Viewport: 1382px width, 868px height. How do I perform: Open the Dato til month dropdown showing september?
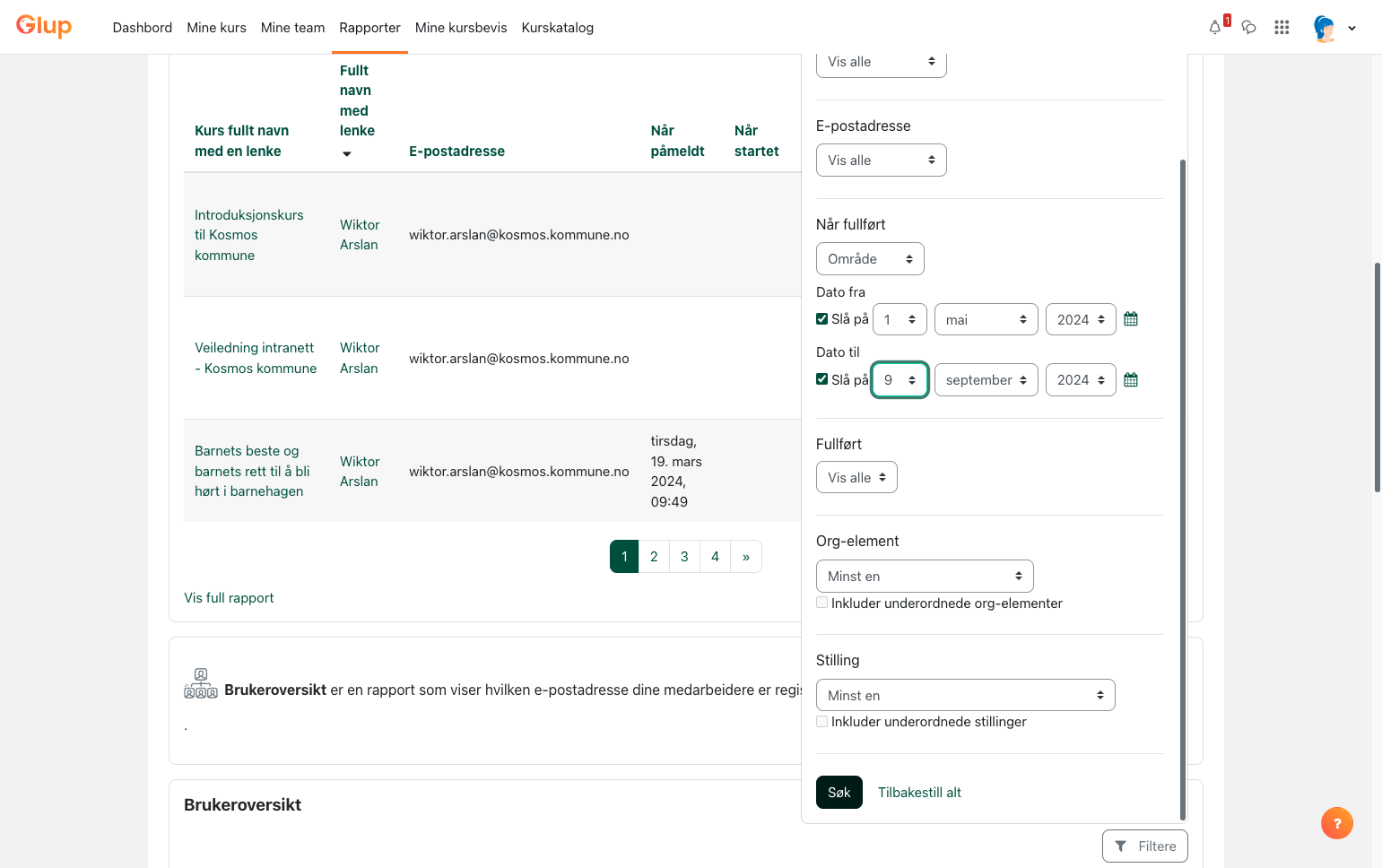[x=987, y=380]
